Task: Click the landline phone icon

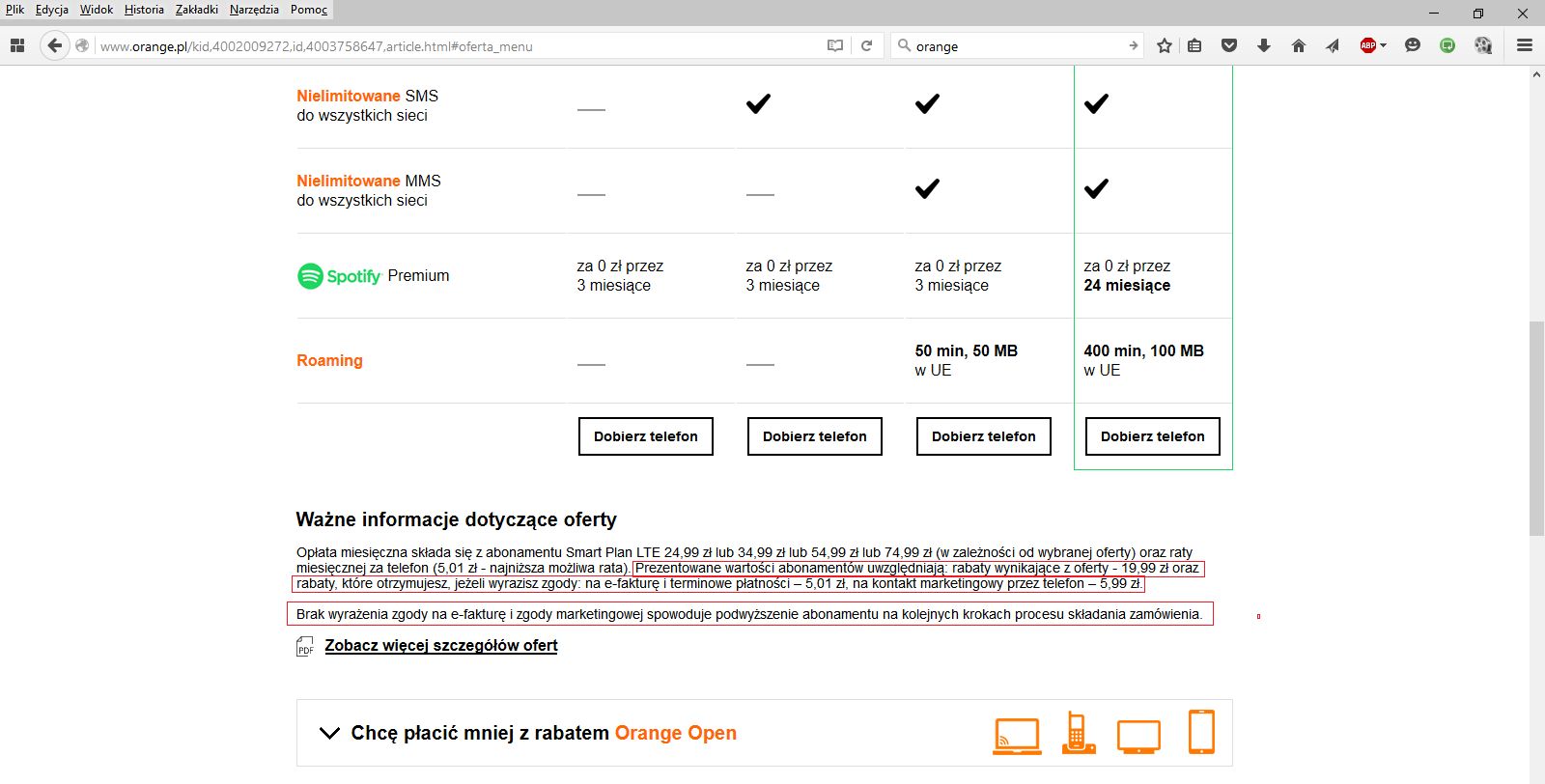Action: (1079, 733)
